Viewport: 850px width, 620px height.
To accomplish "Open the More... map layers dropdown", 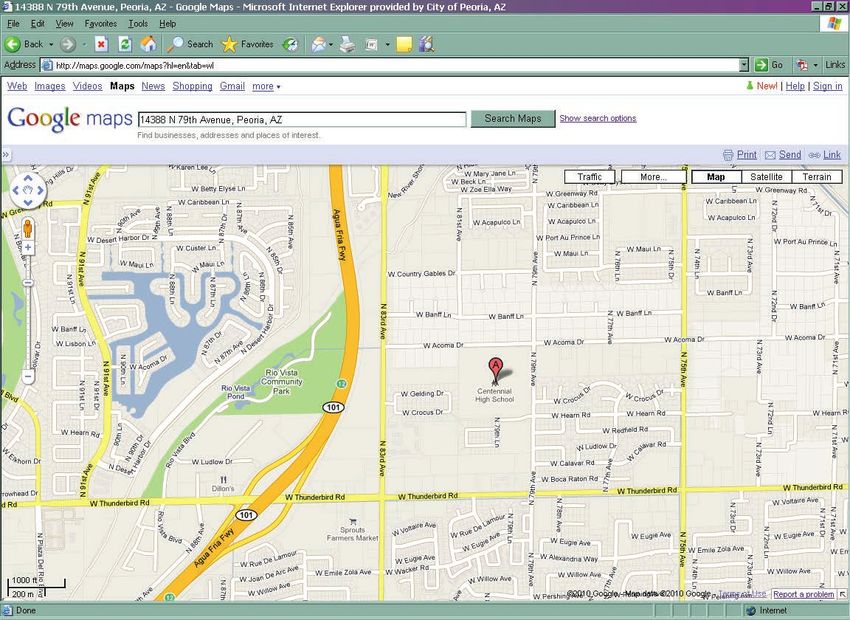I will coord(653,177).
